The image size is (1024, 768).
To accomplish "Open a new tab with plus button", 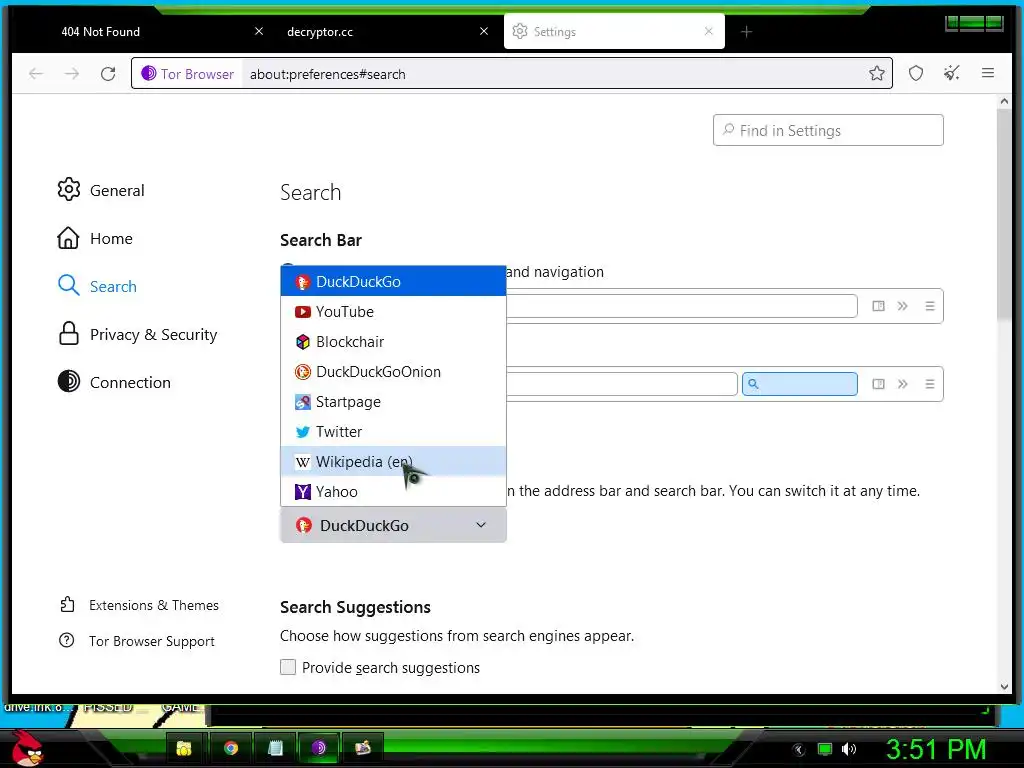I will [x=746, y=31].
